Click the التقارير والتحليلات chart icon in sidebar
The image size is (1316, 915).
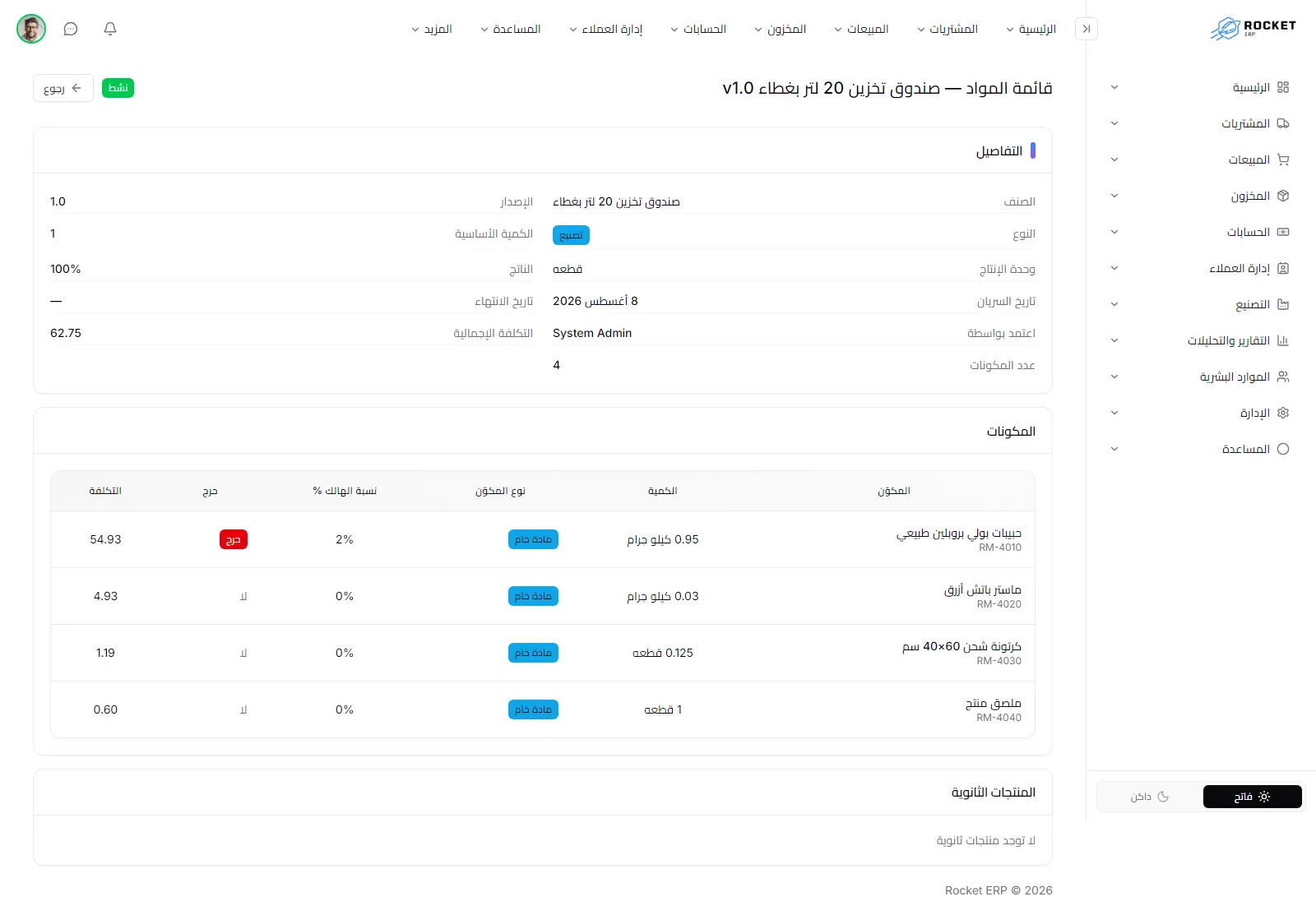tap(1283, 340)
